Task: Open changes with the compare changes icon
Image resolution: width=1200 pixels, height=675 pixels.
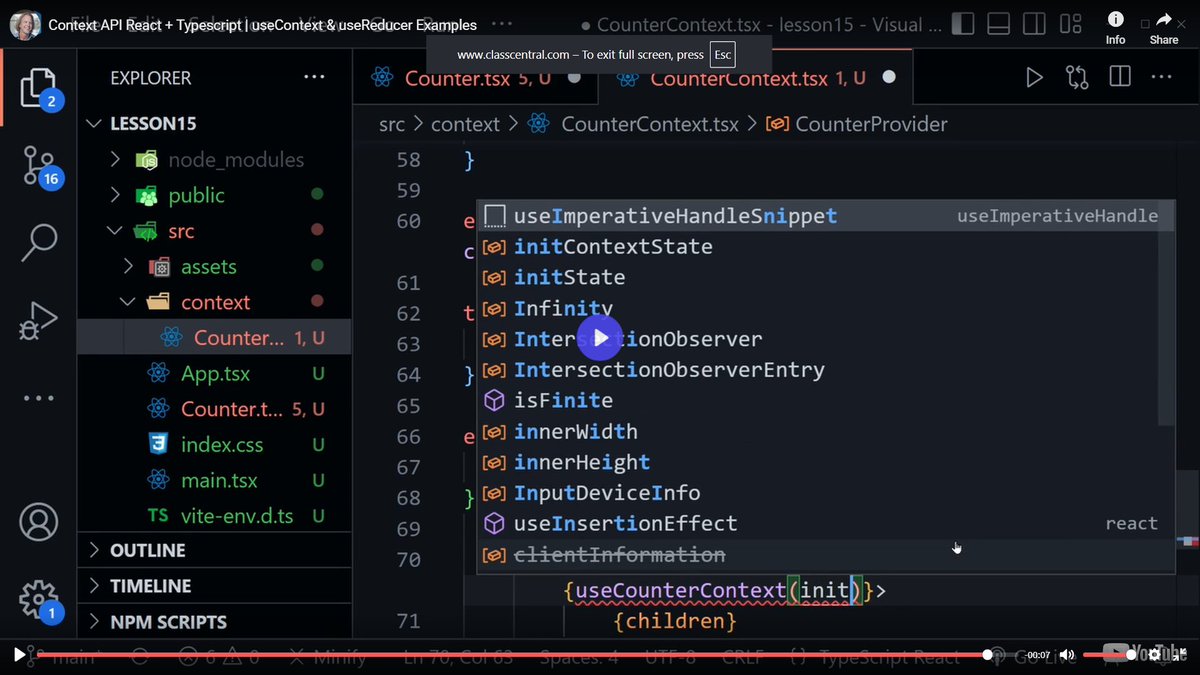Action: click(x=1077, y=77)
